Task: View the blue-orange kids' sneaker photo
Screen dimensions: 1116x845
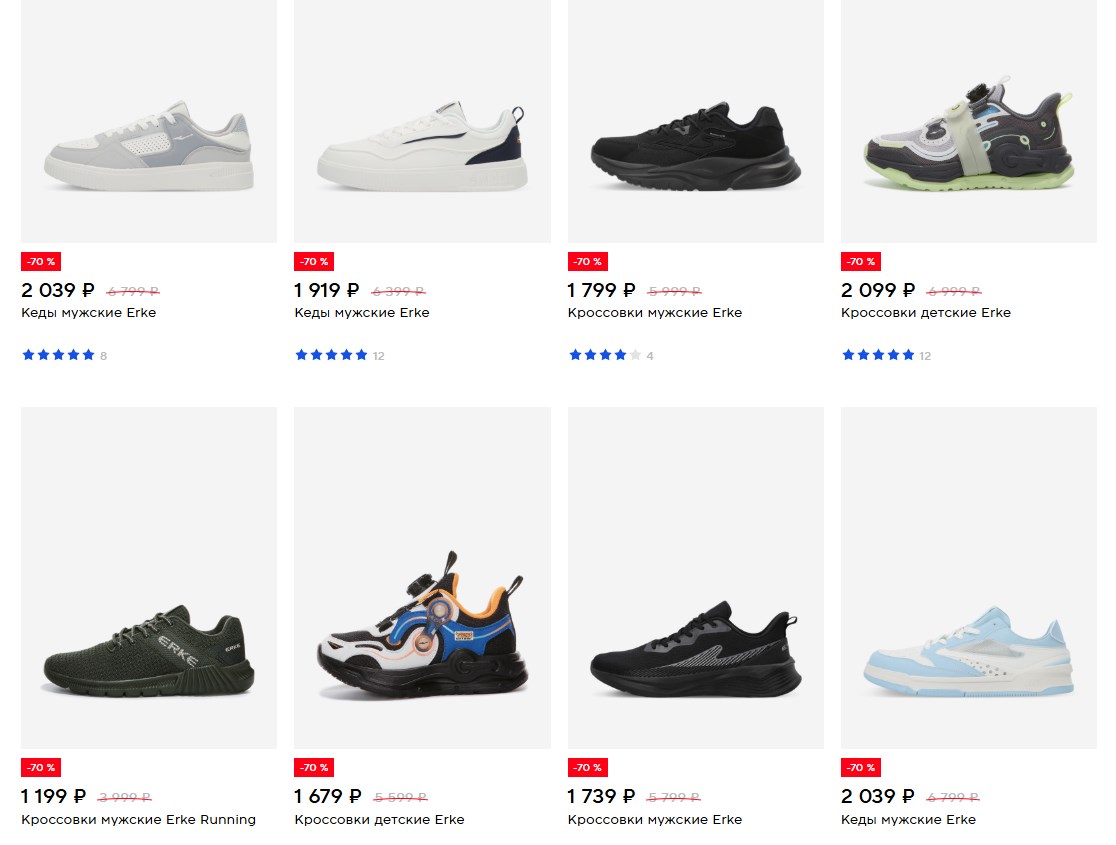Action: 422,577
